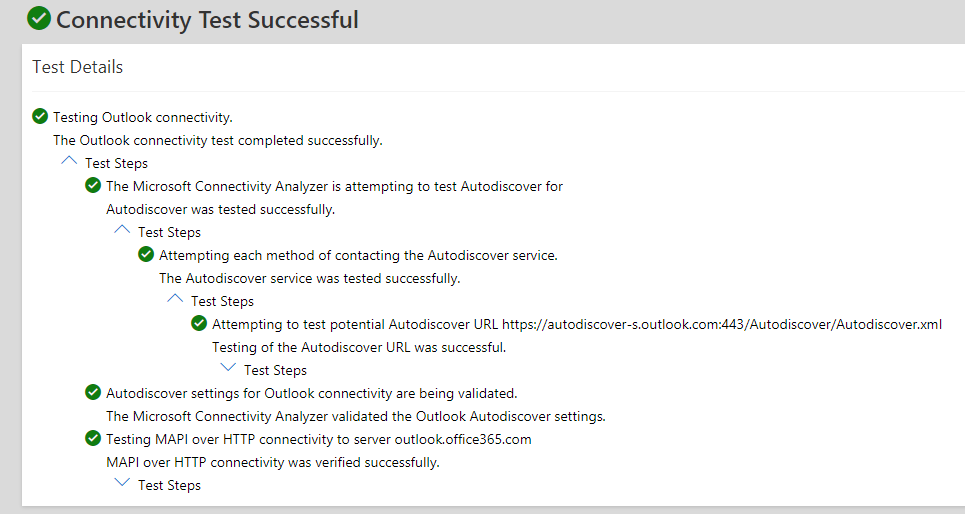Click Testing MAPI over HTTP connectivity line
This screenshot has width=965, height=514.
pos(319,439)
